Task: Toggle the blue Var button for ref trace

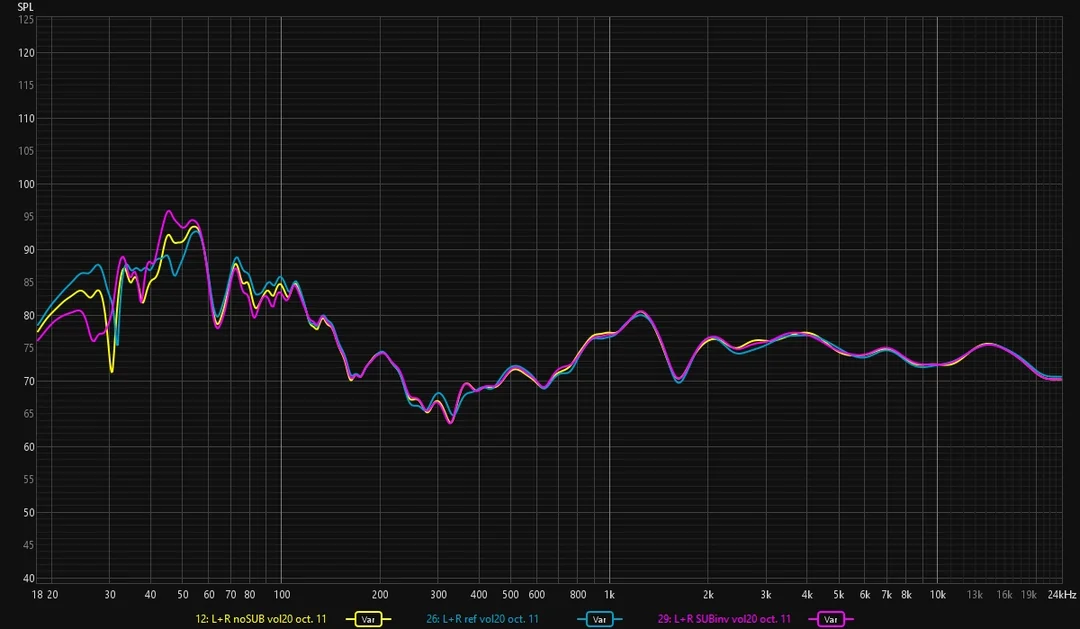Action: click(x=599, y=619)
